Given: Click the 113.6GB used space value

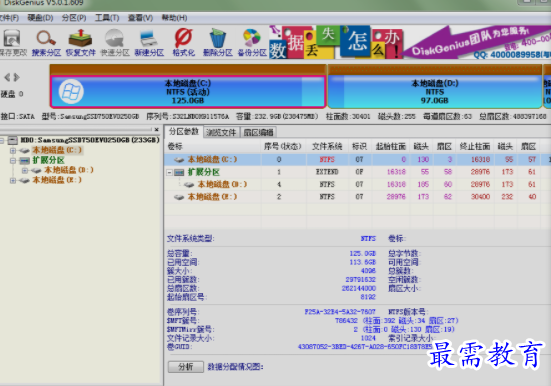Looking at the screenshot, I should coord(362,262).
